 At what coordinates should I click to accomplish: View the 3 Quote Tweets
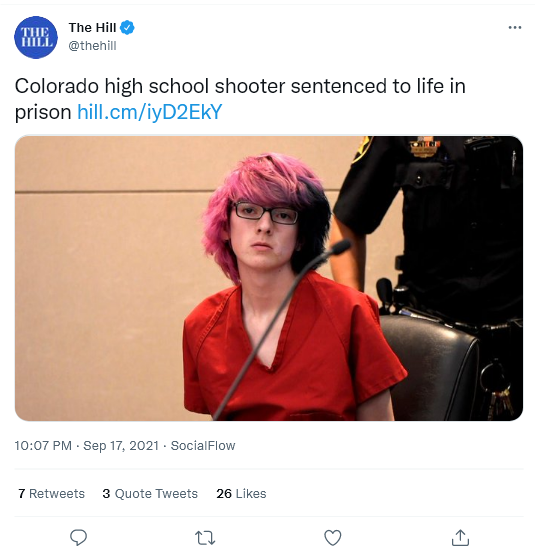coord(150,493)
